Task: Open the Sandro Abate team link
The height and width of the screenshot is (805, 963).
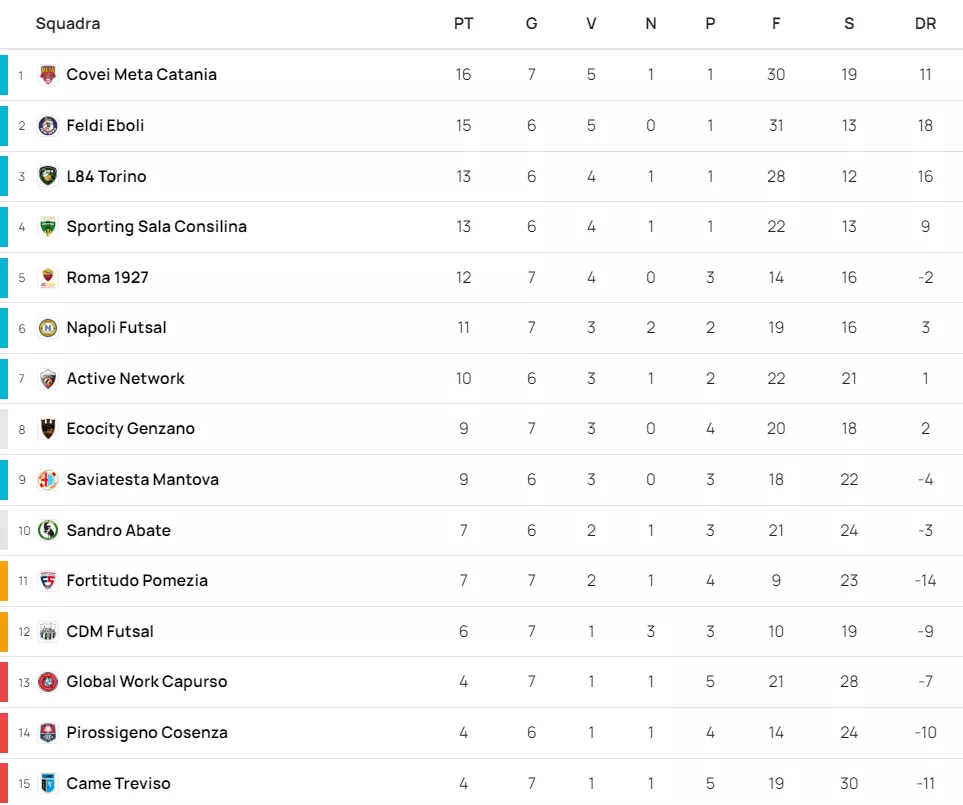Action: (x=118, y=530)
